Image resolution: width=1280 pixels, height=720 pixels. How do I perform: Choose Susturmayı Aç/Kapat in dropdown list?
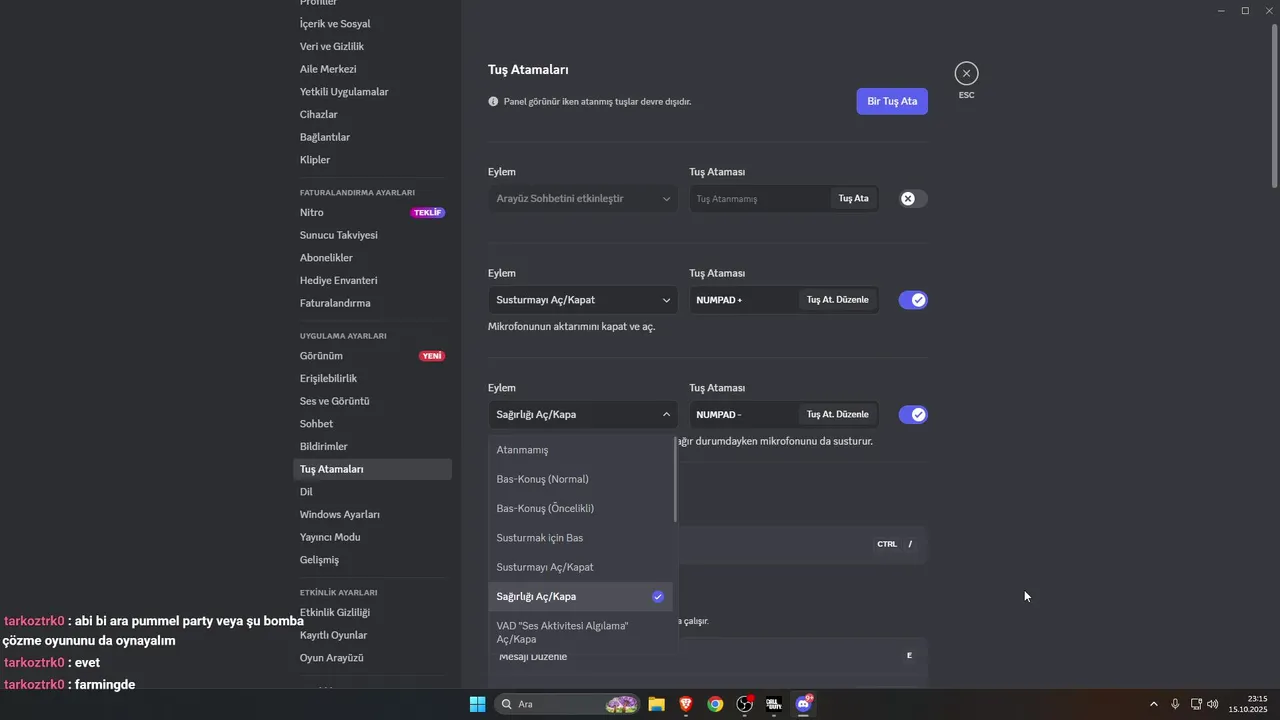click(x=581, y=567)
